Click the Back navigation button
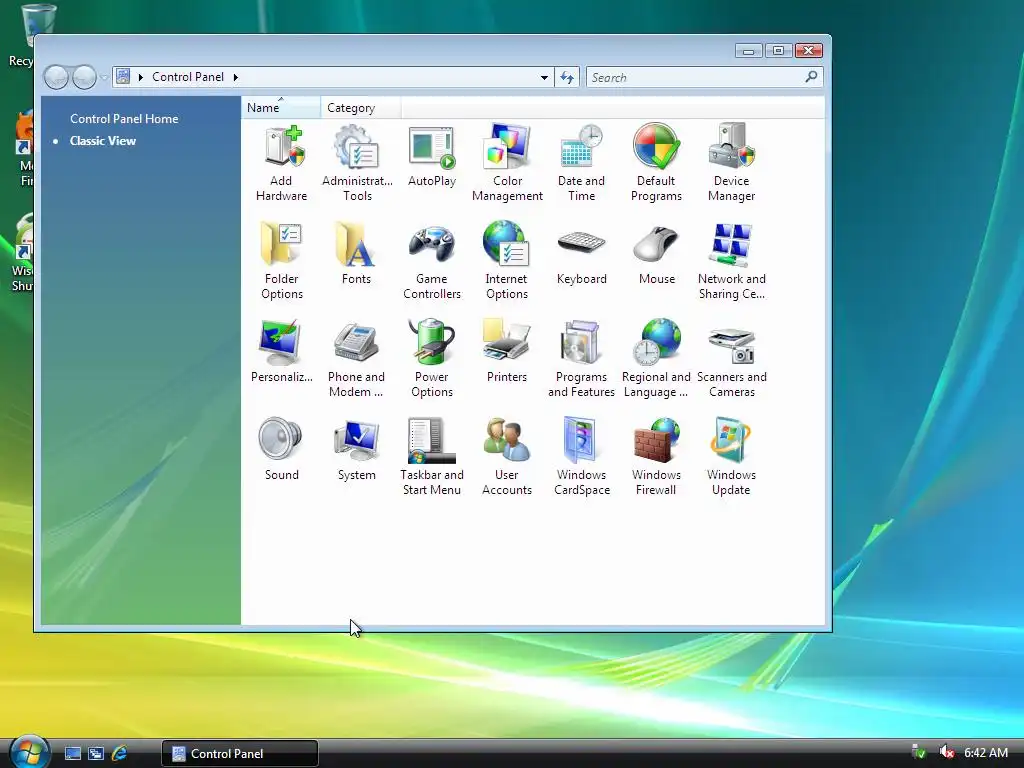The height and width of the screenshot is (768, 1024). click(x=56, y=77)
